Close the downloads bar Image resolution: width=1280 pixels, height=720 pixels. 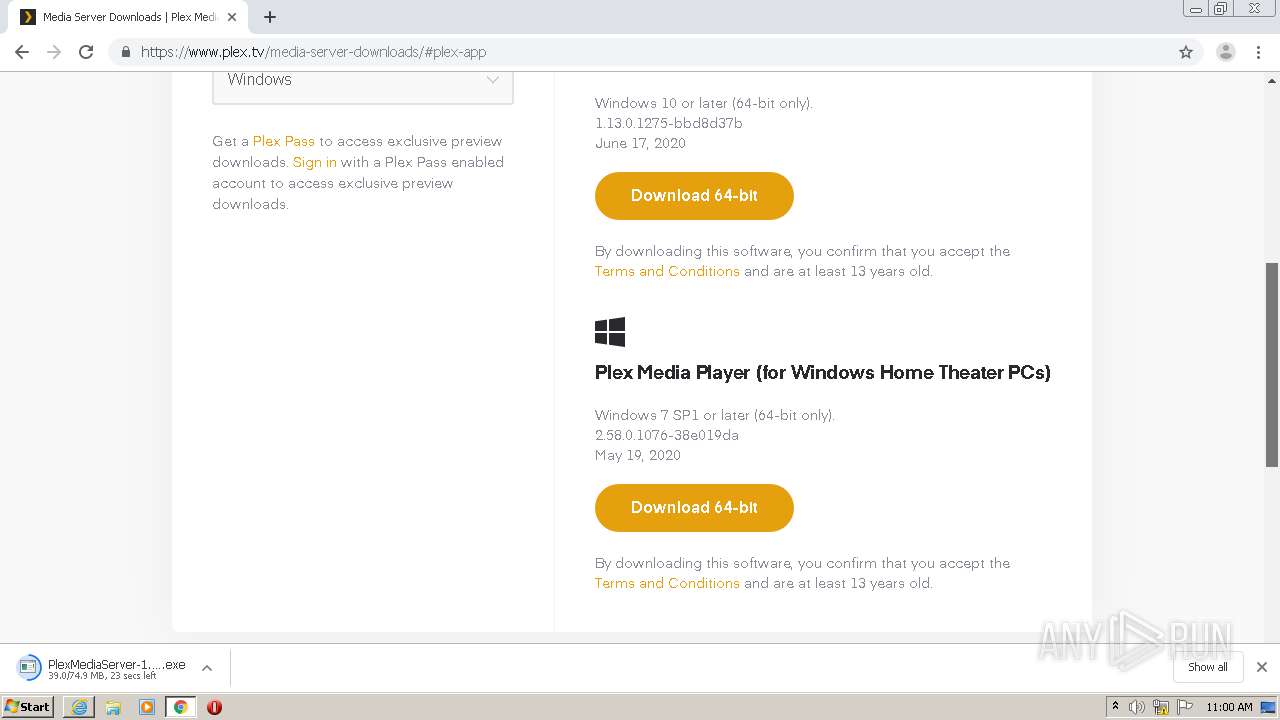click(x=1261, y=667)
